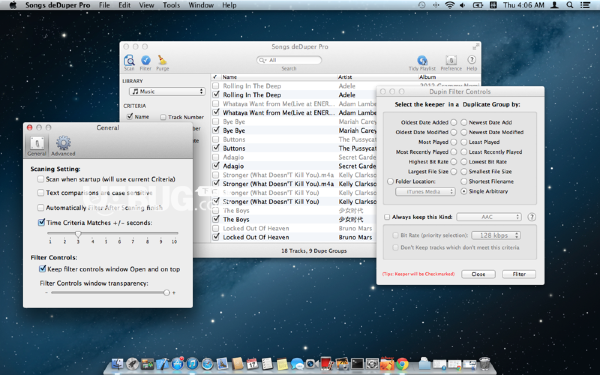Open Preference from main window toolbar
This screenshot has height=375, width=600.
pos(451,60)
